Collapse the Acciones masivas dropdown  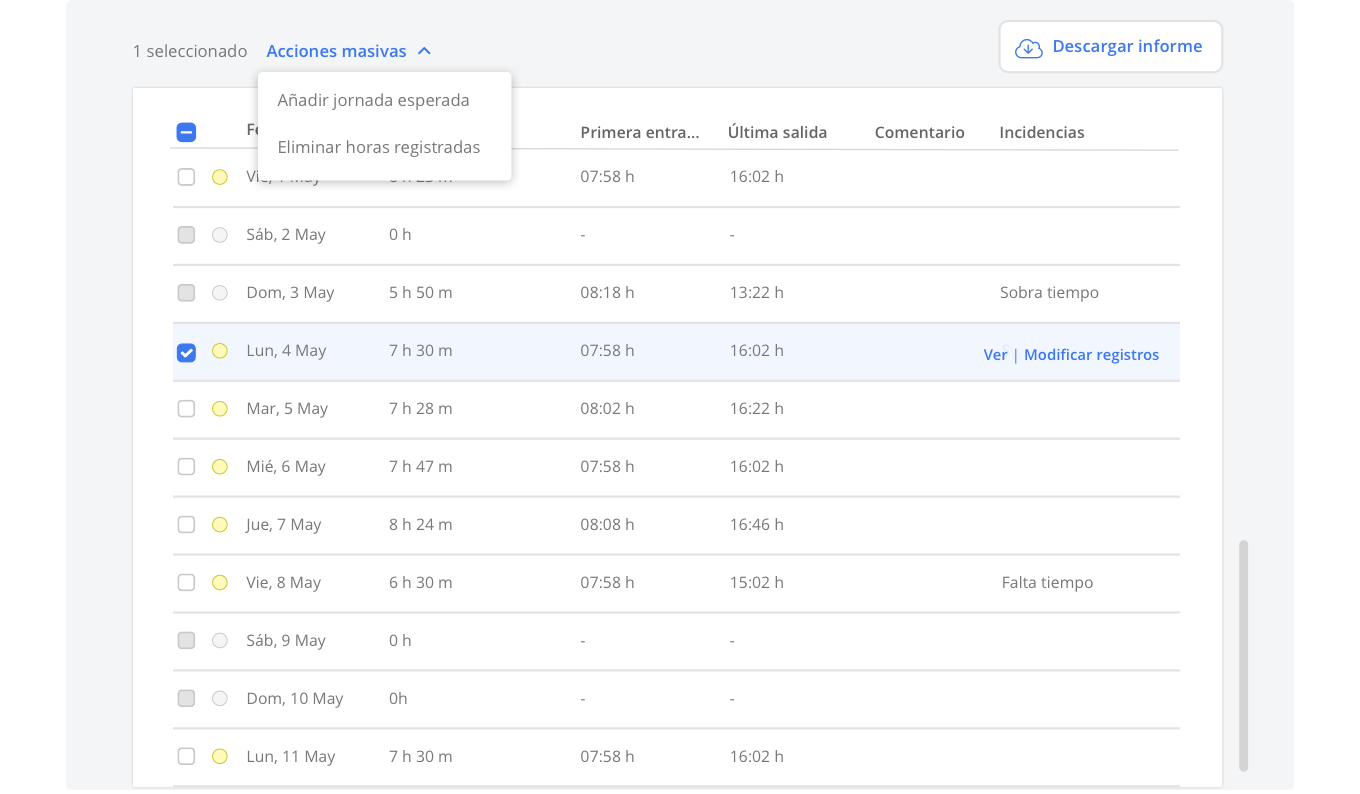click(x=348, y=51)
